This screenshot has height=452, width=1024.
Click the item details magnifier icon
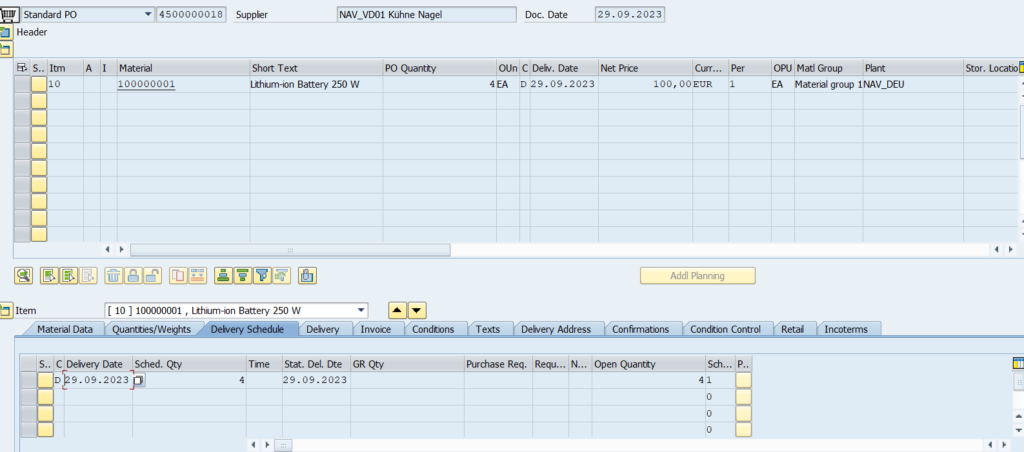(23, 275)
